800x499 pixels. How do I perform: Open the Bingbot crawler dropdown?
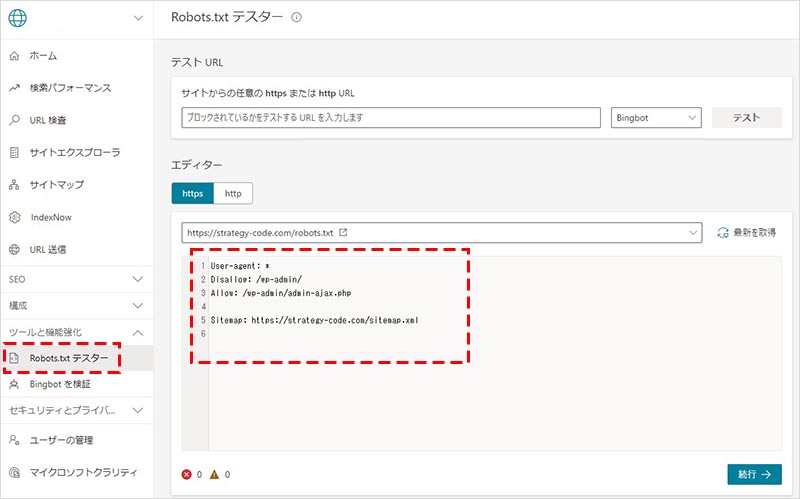655,118
